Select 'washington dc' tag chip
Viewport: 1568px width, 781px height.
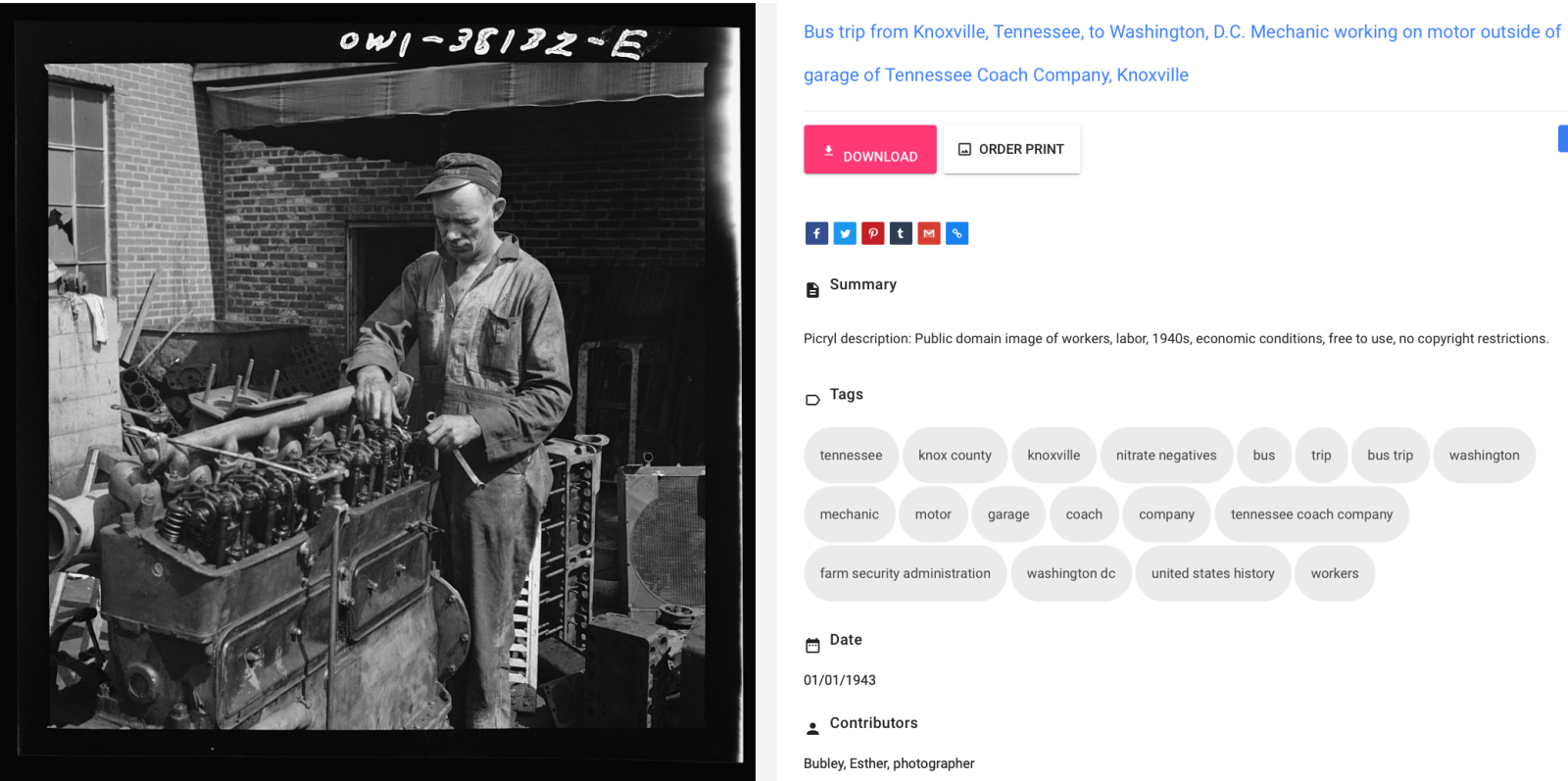coord(1071,573)
